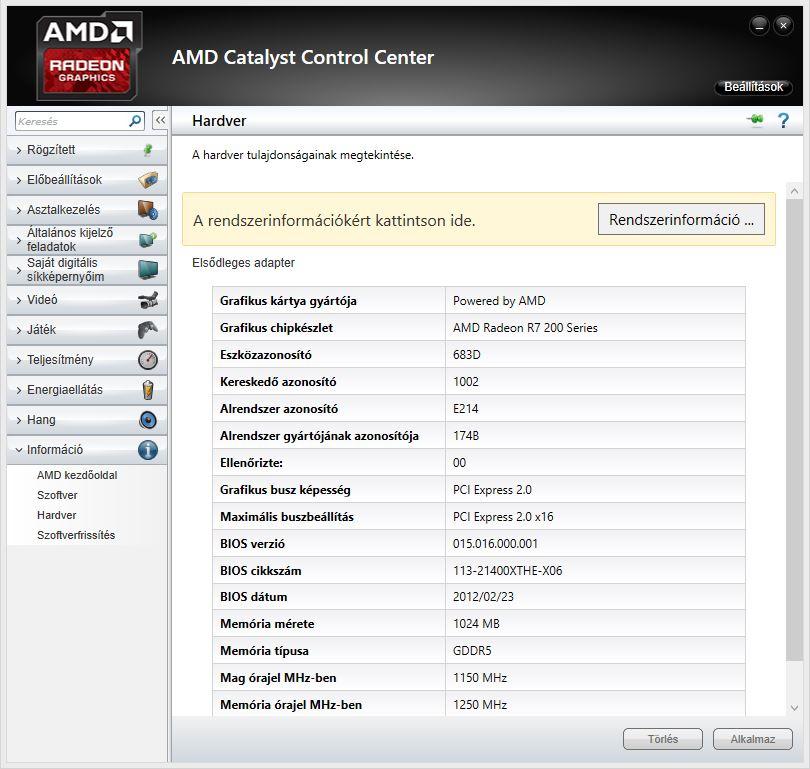Viewport: 810px width, 769px height.
Task: Expand the Energiaellátás section
Action: point(87,389)
